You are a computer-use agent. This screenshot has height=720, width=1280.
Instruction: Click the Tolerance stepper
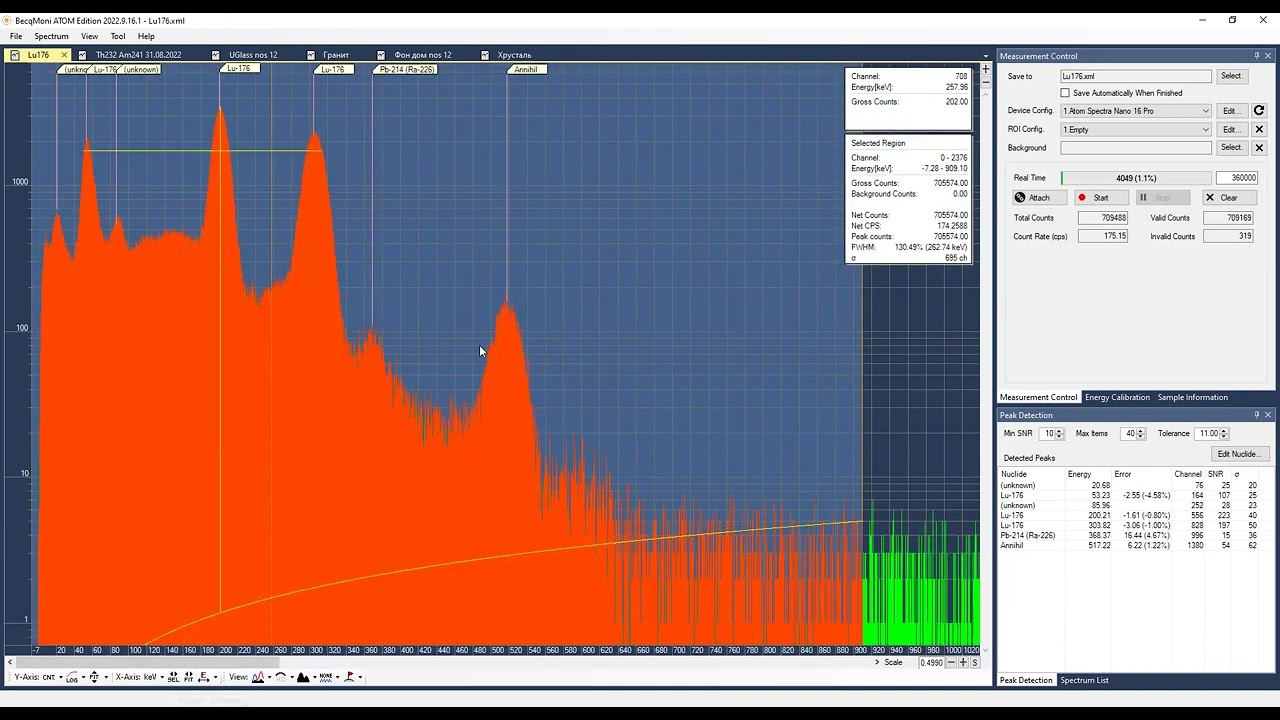tap(1225, 434)
